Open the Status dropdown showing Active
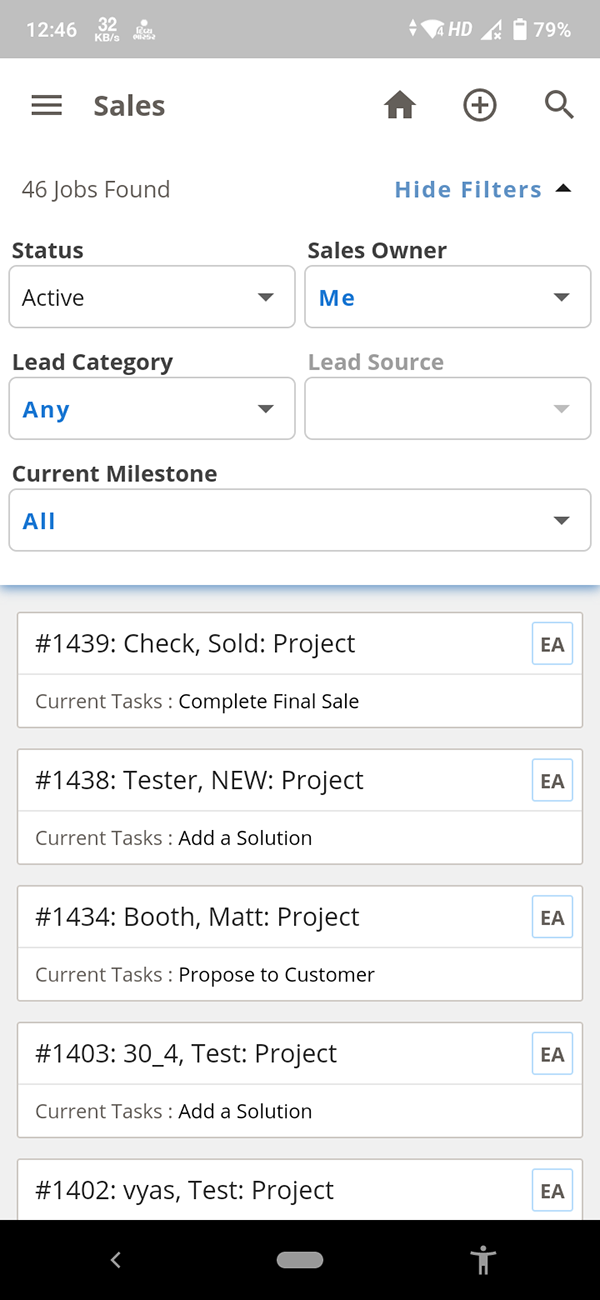Image resolution: width=600 pixels, height=1300 pixels. (152, 297)
